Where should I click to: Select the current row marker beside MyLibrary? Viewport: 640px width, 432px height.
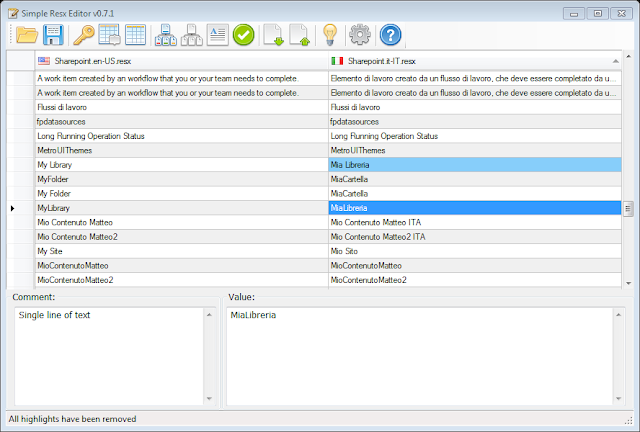tap(13, 208)
